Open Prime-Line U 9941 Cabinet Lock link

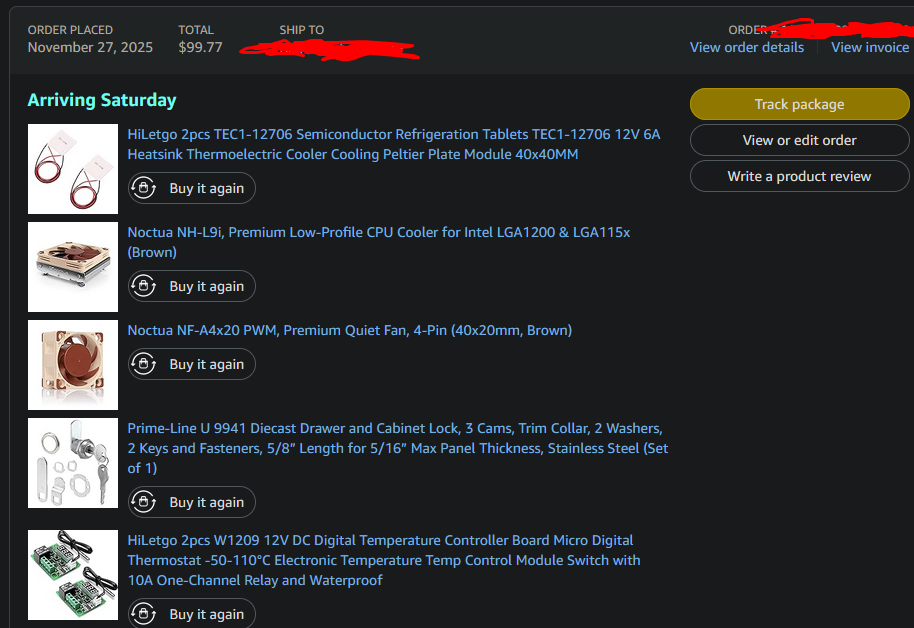coord(398,448)
